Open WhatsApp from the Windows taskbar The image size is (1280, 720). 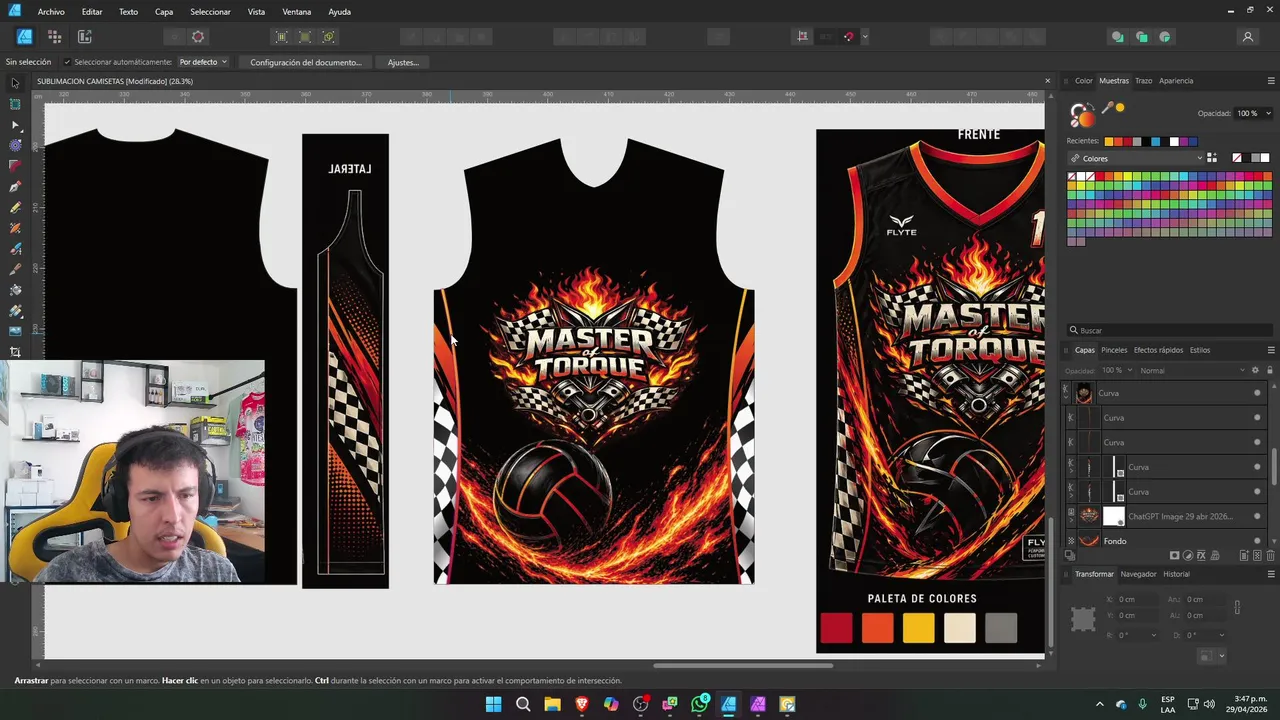pos(699,704)
